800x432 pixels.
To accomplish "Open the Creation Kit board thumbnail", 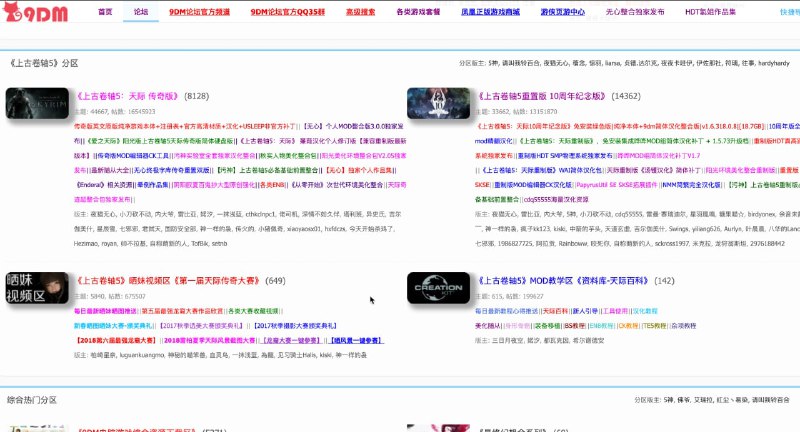I will (438, 288).
